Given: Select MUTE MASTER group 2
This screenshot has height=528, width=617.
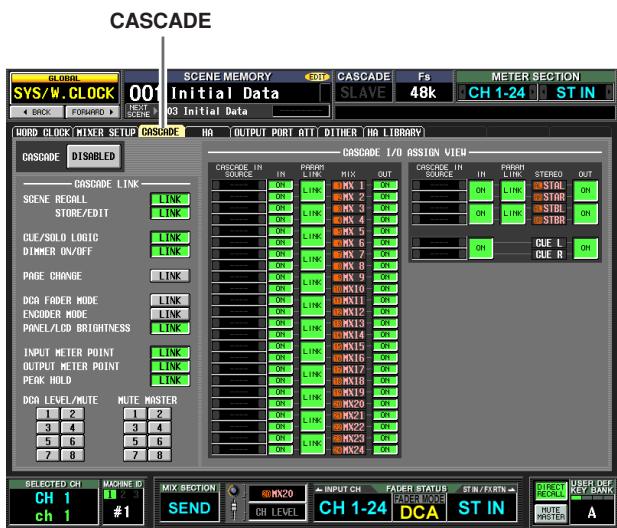Looking at the screenshot, I should (x=159, y=414).
